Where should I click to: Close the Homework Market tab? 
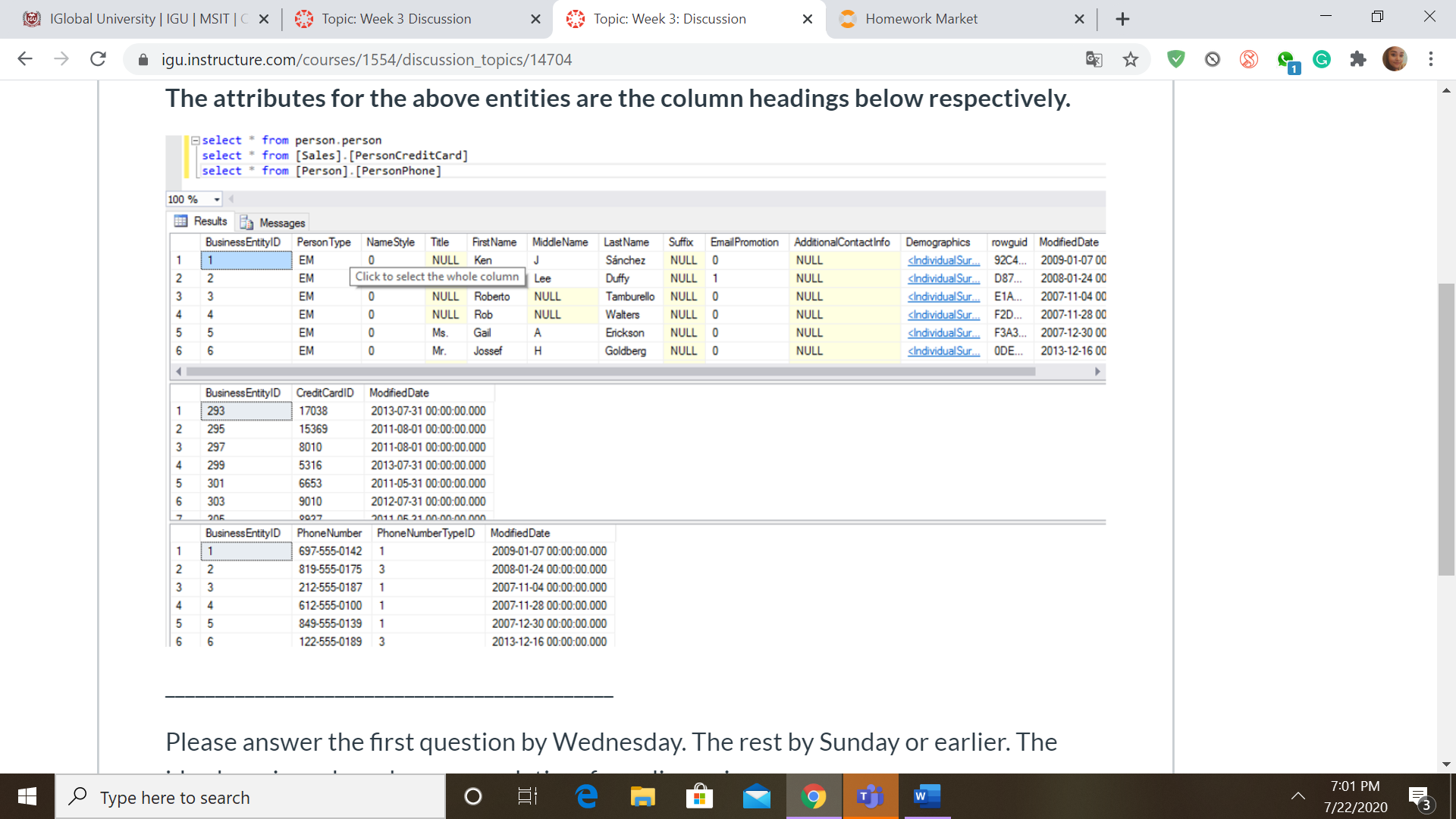coord(1079,19)
